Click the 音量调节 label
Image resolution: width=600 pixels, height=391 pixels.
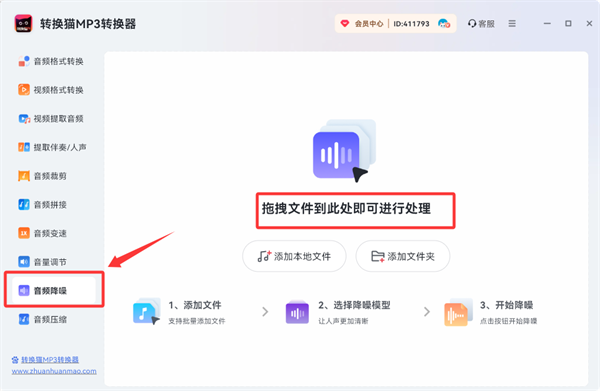pyautogui.click(x=50, y=262)
